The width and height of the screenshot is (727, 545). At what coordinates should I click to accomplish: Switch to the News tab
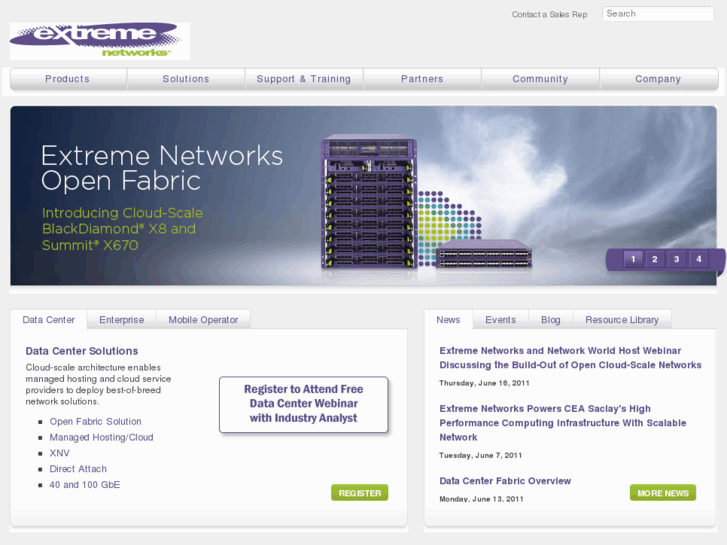(x=448, y=320)
